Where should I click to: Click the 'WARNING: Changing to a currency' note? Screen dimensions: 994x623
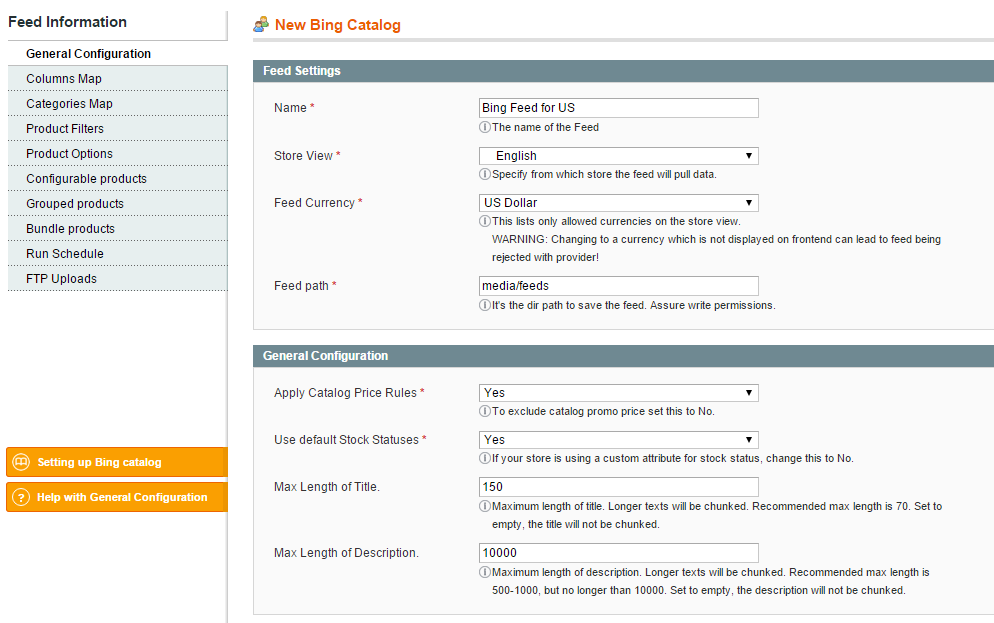tap(716, 248)
